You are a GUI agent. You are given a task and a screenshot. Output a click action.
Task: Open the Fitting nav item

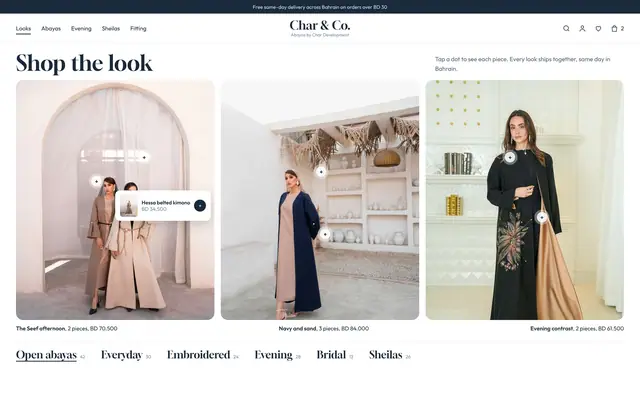point(138,29)
